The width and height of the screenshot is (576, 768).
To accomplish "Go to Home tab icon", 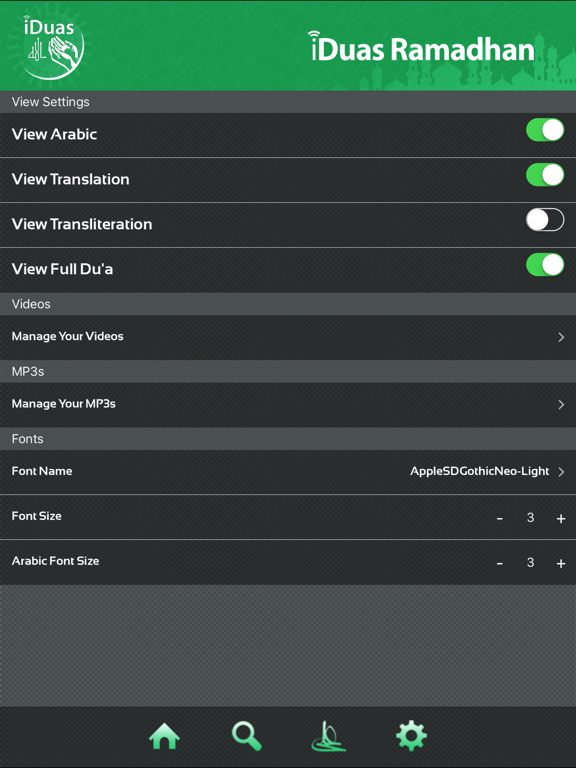I will click(x=164, y=736).
